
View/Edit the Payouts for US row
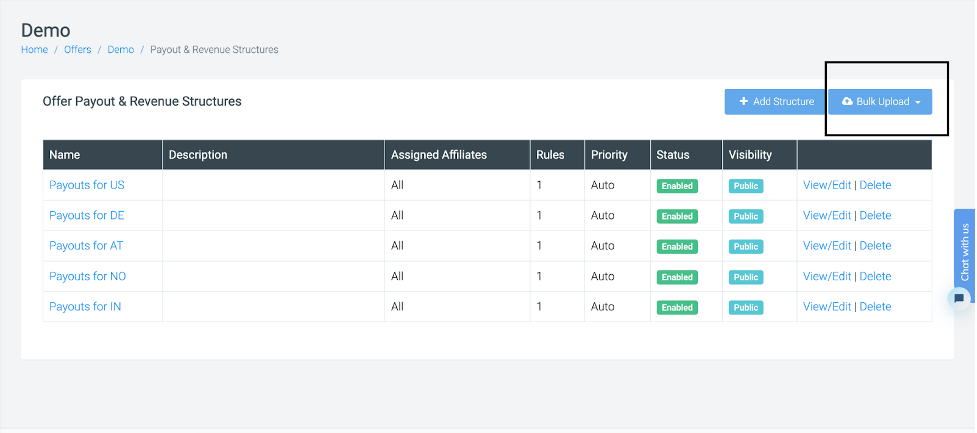click(826, 185)
